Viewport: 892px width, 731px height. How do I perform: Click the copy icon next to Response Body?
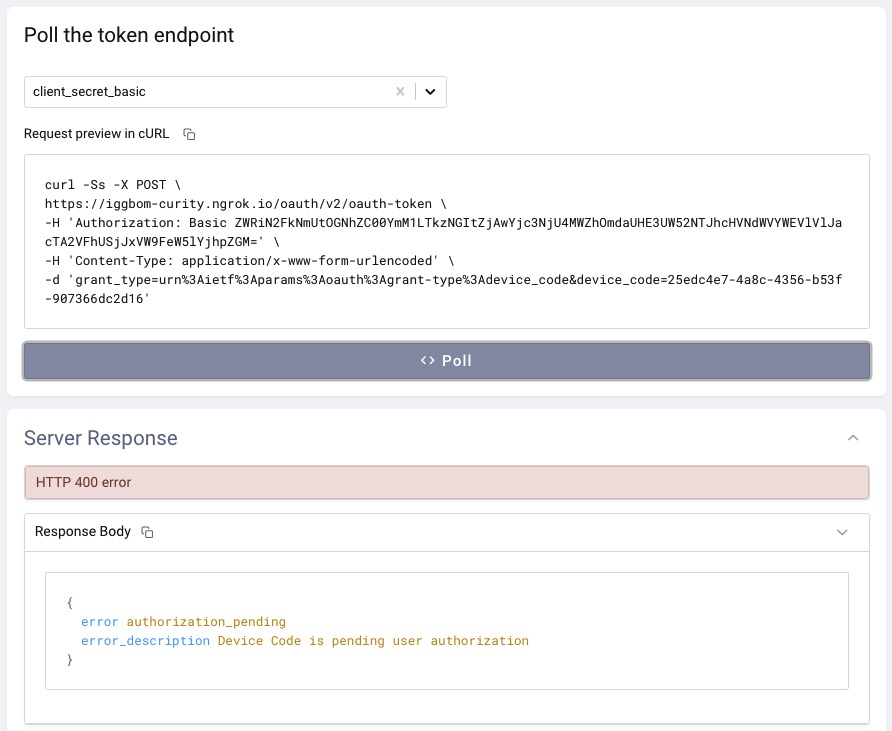pos(147,532)
